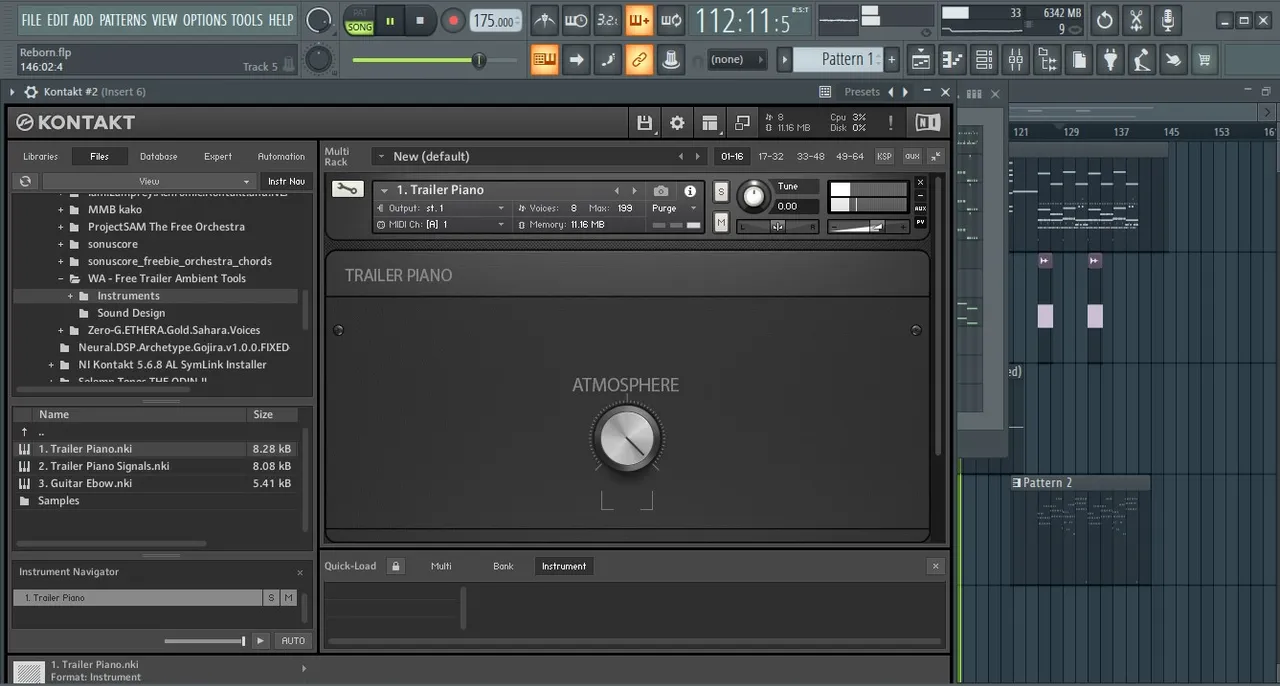Expand the ProjectSAM The Free Orchestra folder
Viewport: 1280px width, 686px height.
pos(61,227)
